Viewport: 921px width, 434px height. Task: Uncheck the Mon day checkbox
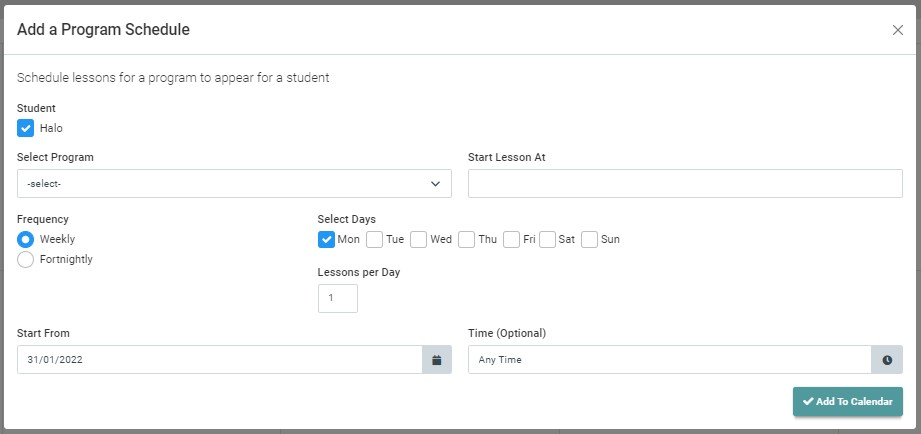(326, 240)
